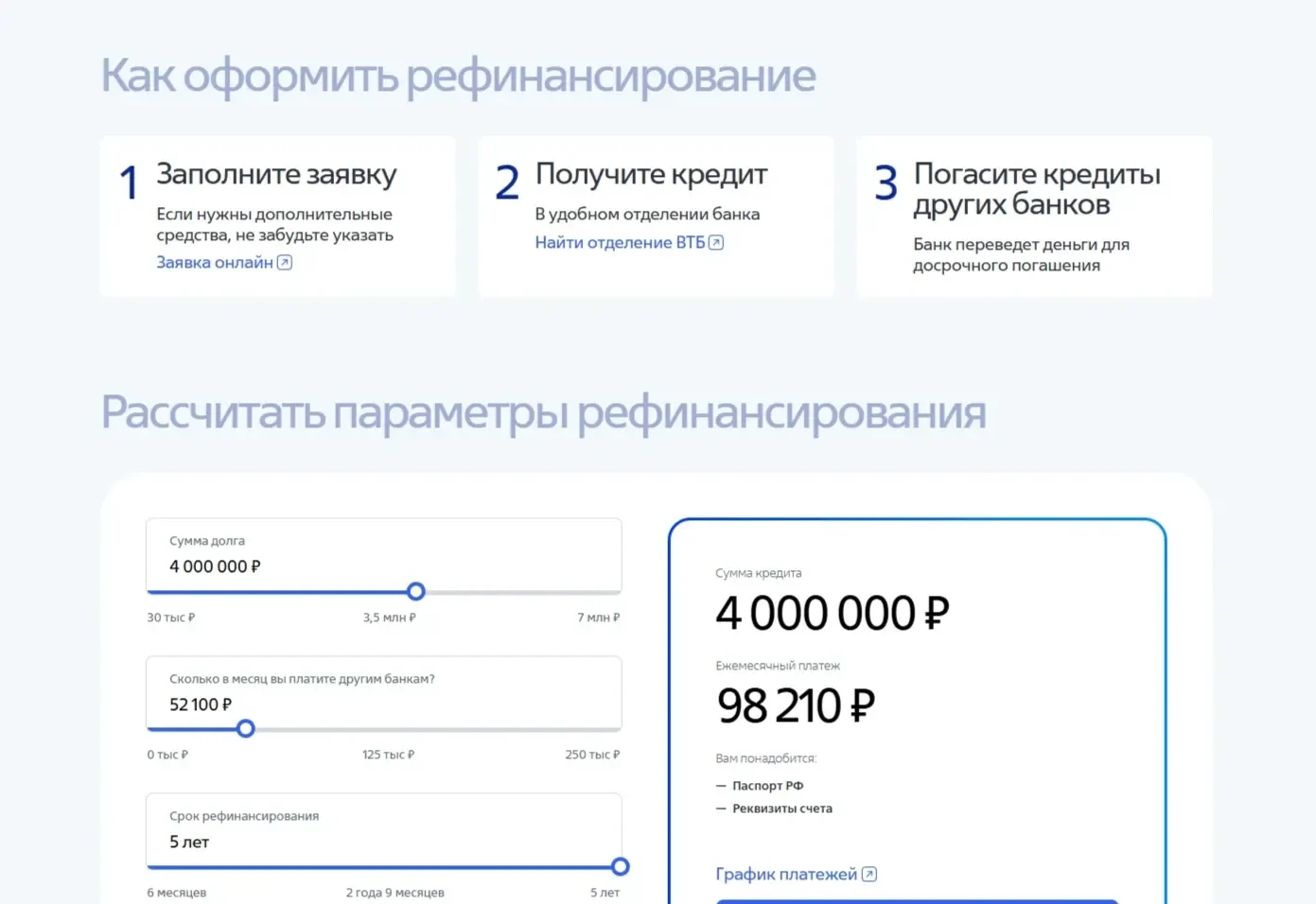Click into the field showing 52 100 ₽

pos(384,693)
